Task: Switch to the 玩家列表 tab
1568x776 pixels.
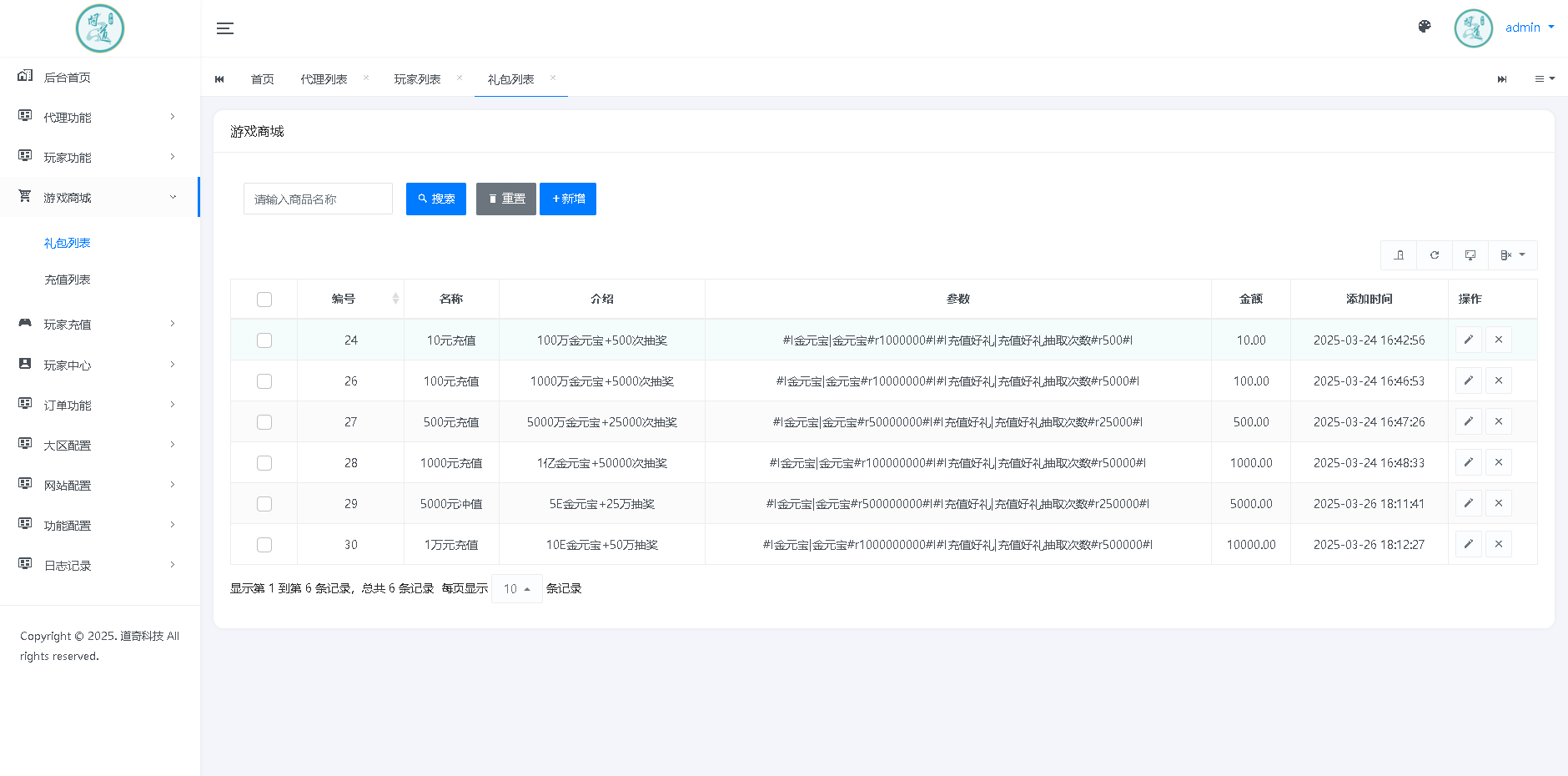Action: coord(417,79)
